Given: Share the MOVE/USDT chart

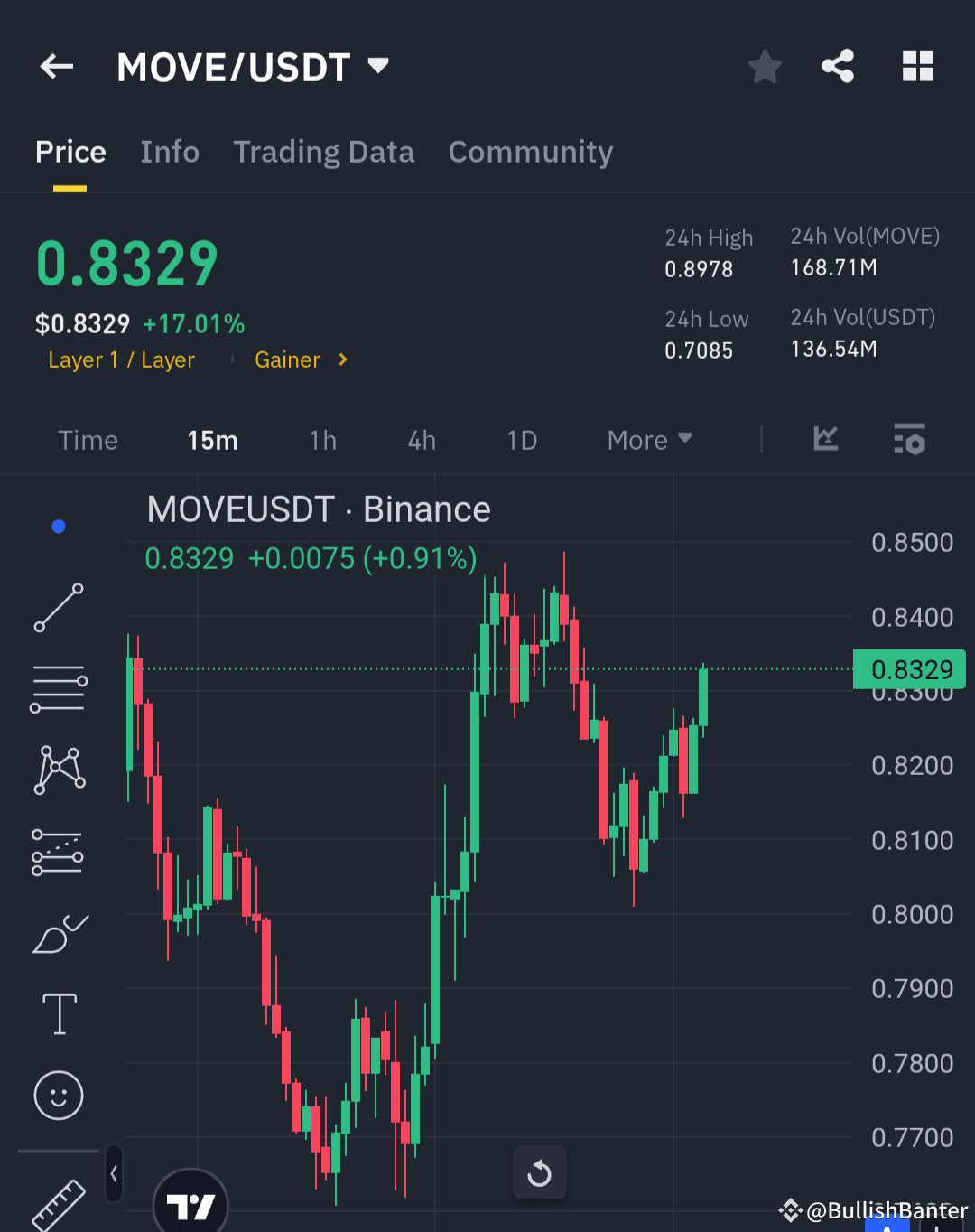Looking at the screenshot, I should click(x=838, y=66).
